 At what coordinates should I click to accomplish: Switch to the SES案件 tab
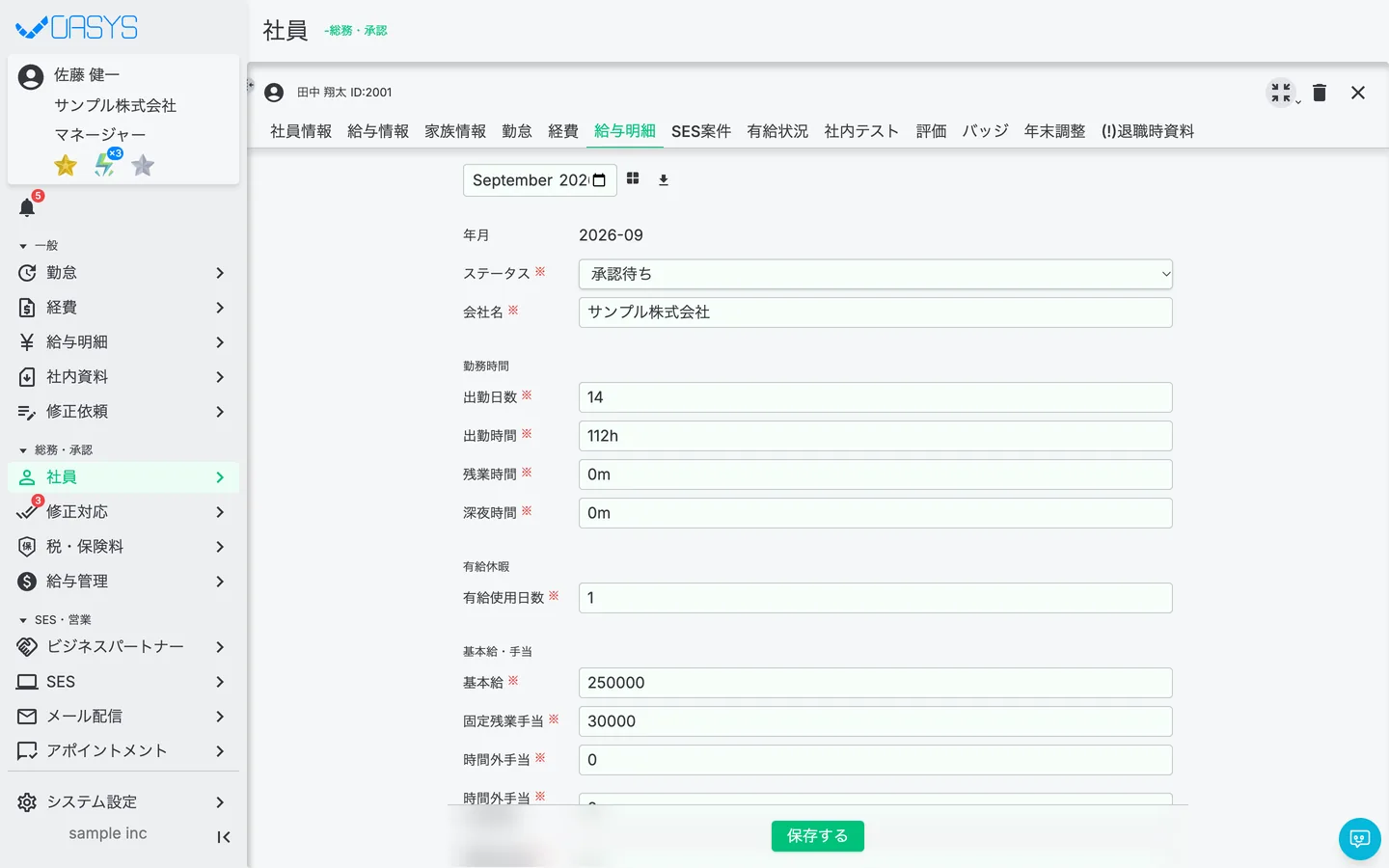pos(701,131)
